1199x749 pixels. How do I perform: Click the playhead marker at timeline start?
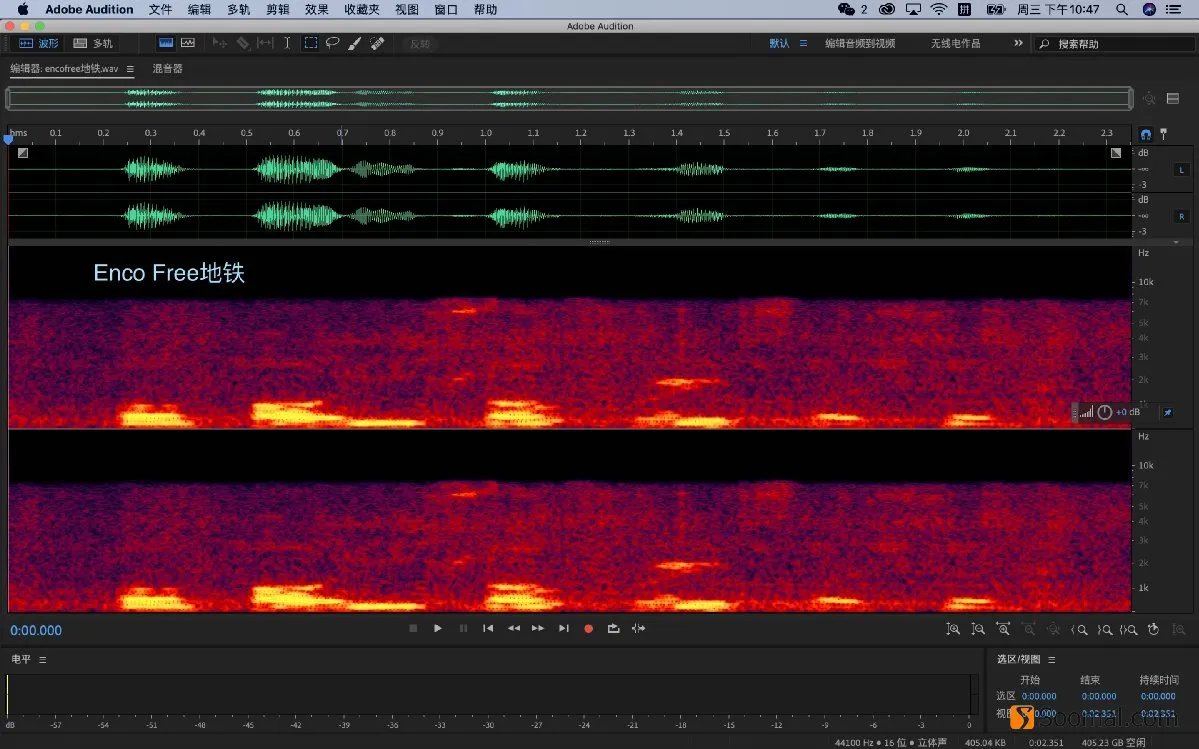[8, 139]
